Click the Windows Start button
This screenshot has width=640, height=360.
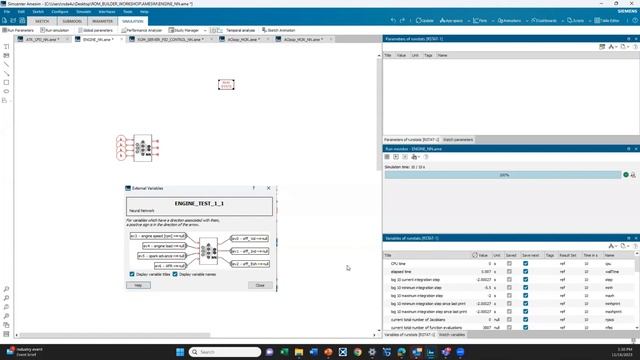tap(180, 352)
